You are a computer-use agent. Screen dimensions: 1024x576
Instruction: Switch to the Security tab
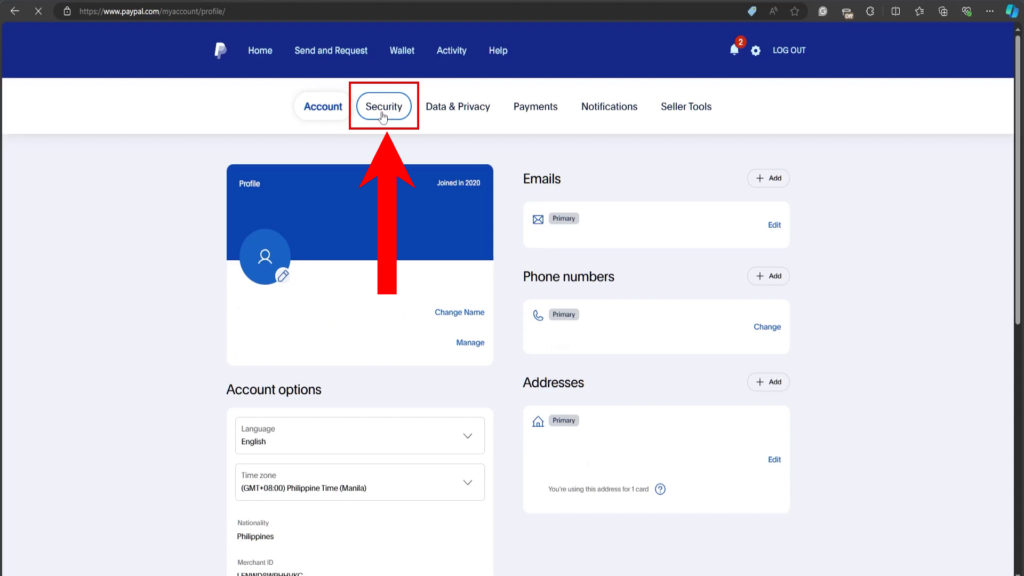tap(384, 106)
